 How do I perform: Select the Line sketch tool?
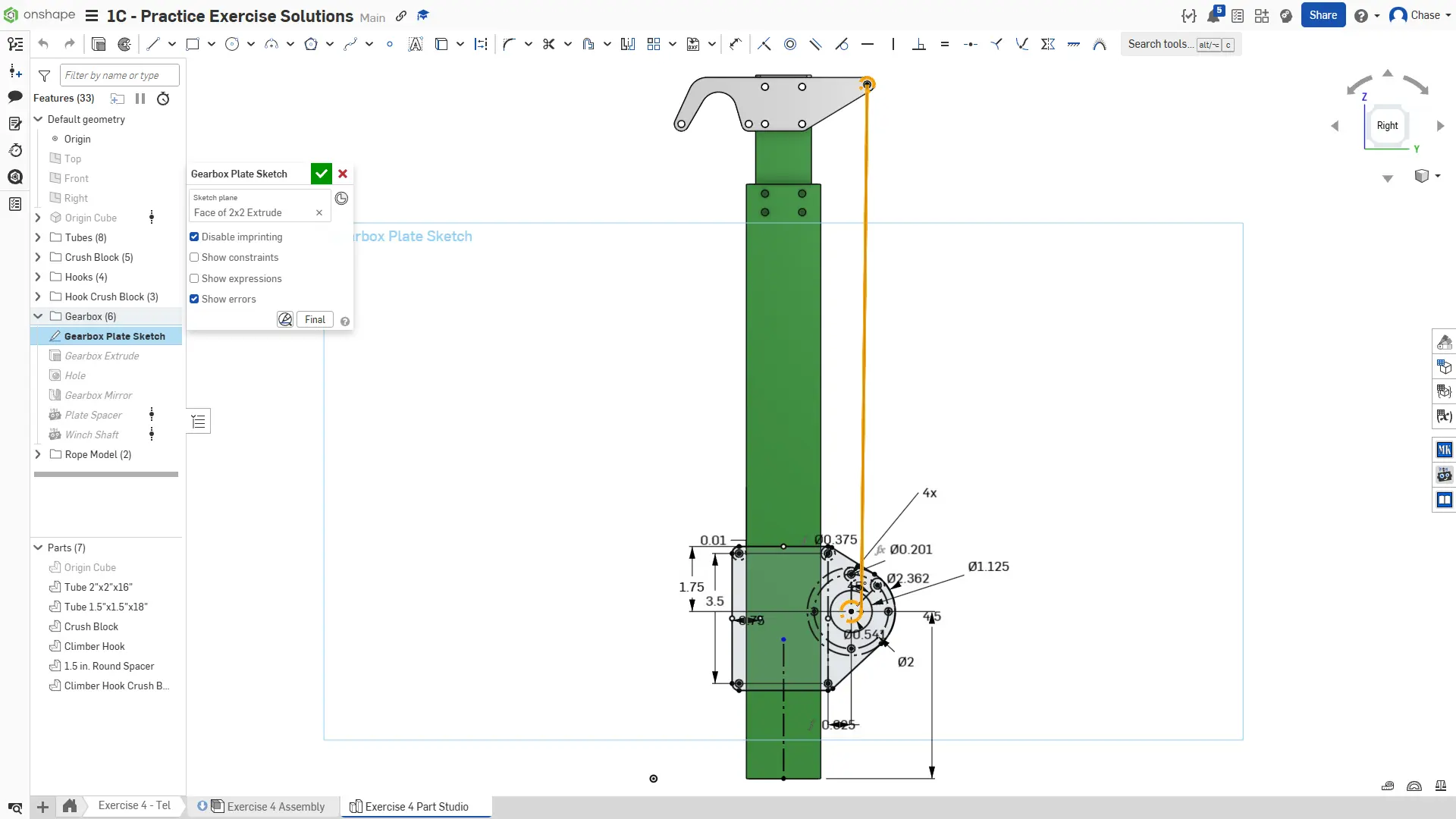click(x=152, y=44)
